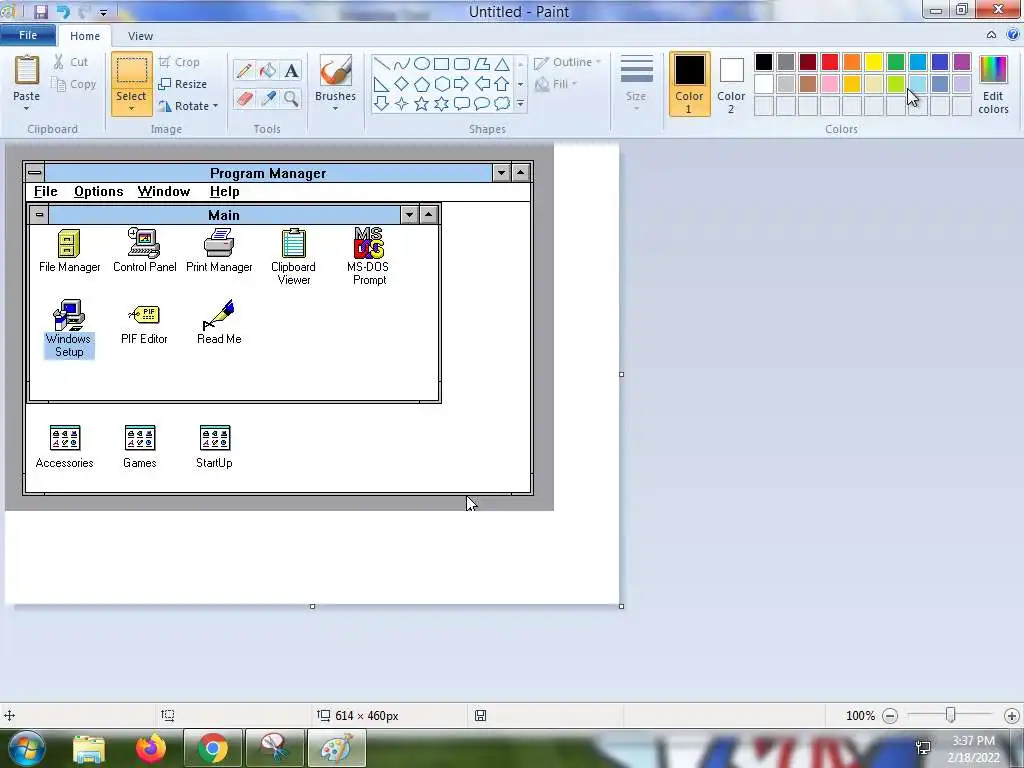Screen dimensions: 1024x768
Task: Activate Color 2 background box
Action: pyautogui.click(x=731, y=84)
